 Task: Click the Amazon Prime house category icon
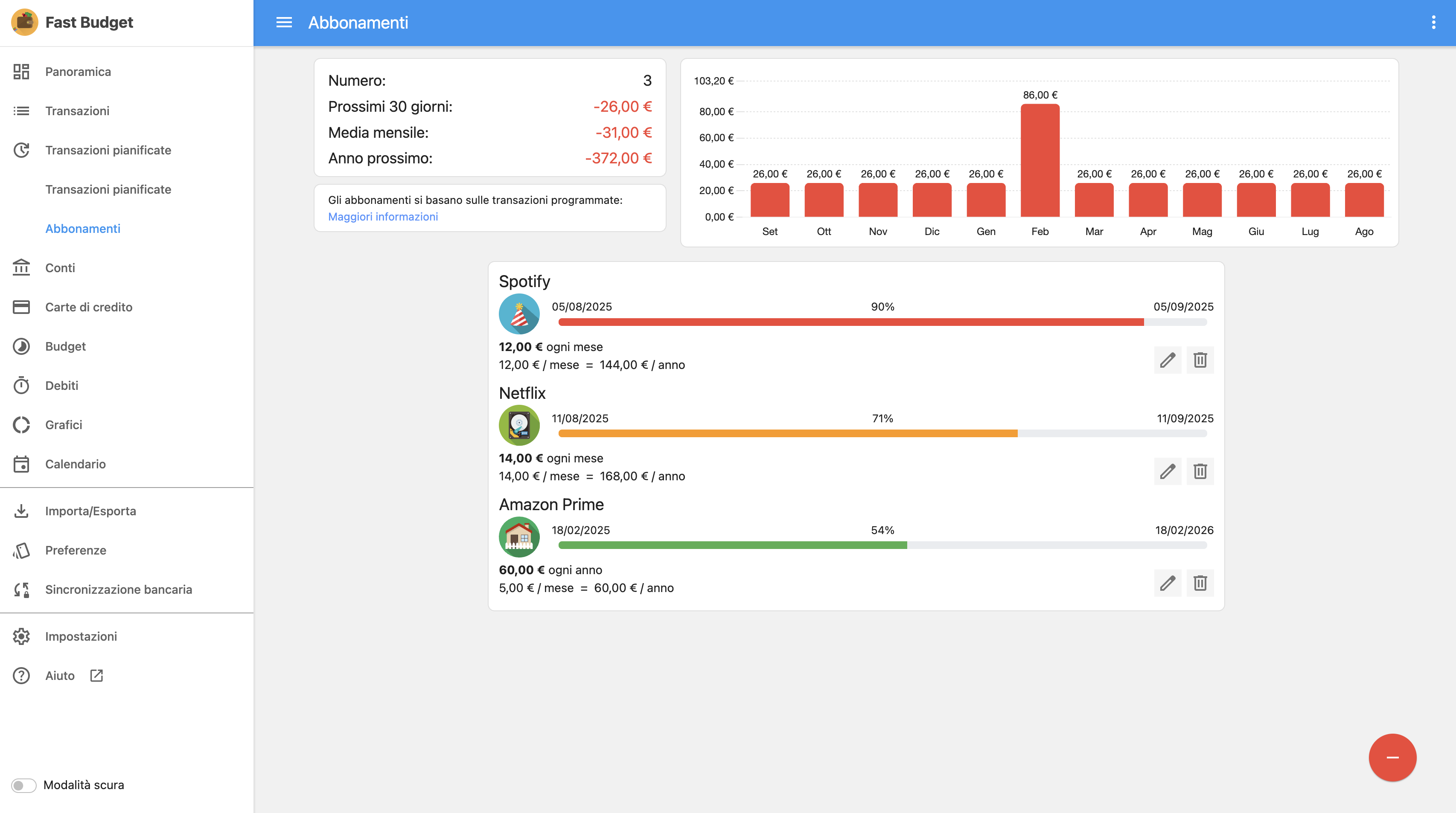519,537
